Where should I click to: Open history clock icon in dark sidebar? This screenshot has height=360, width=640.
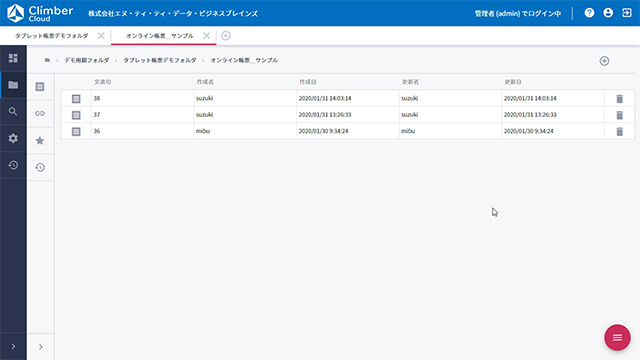(x=13, y=165)
